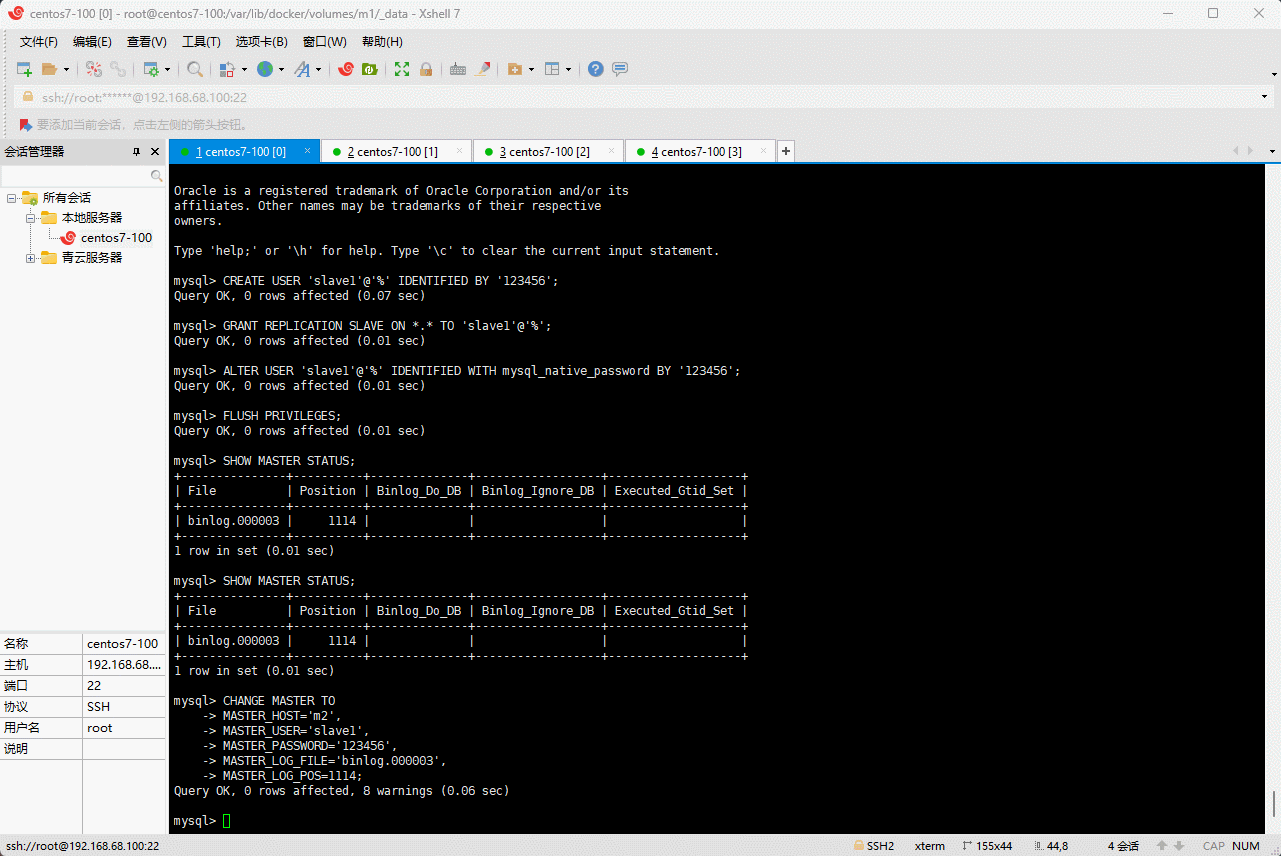The height and width of the screenshot is (856, 1281).
Task: Open the 窗口(W) menu
Action: click(x=324, y=42)
